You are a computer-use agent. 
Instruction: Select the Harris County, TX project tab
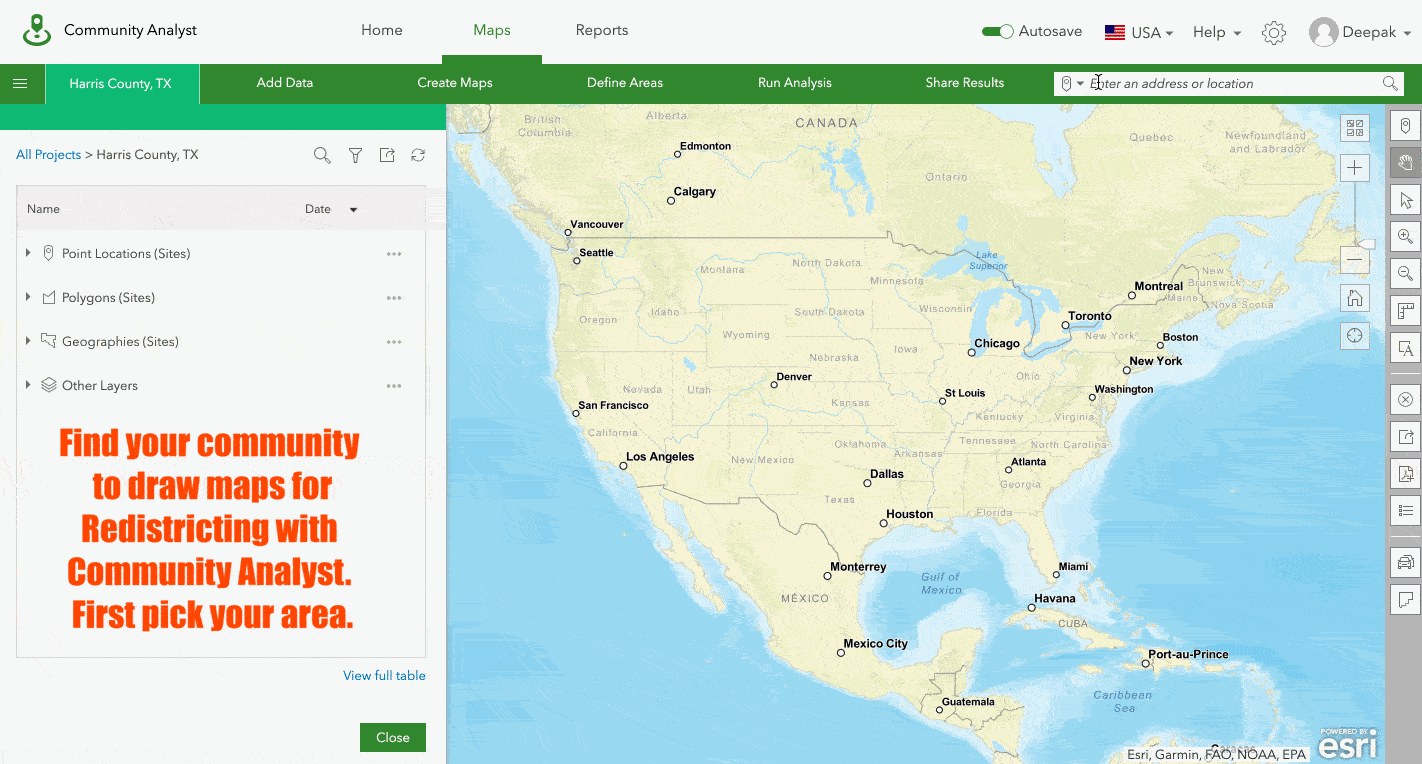(x=121, y=84)
